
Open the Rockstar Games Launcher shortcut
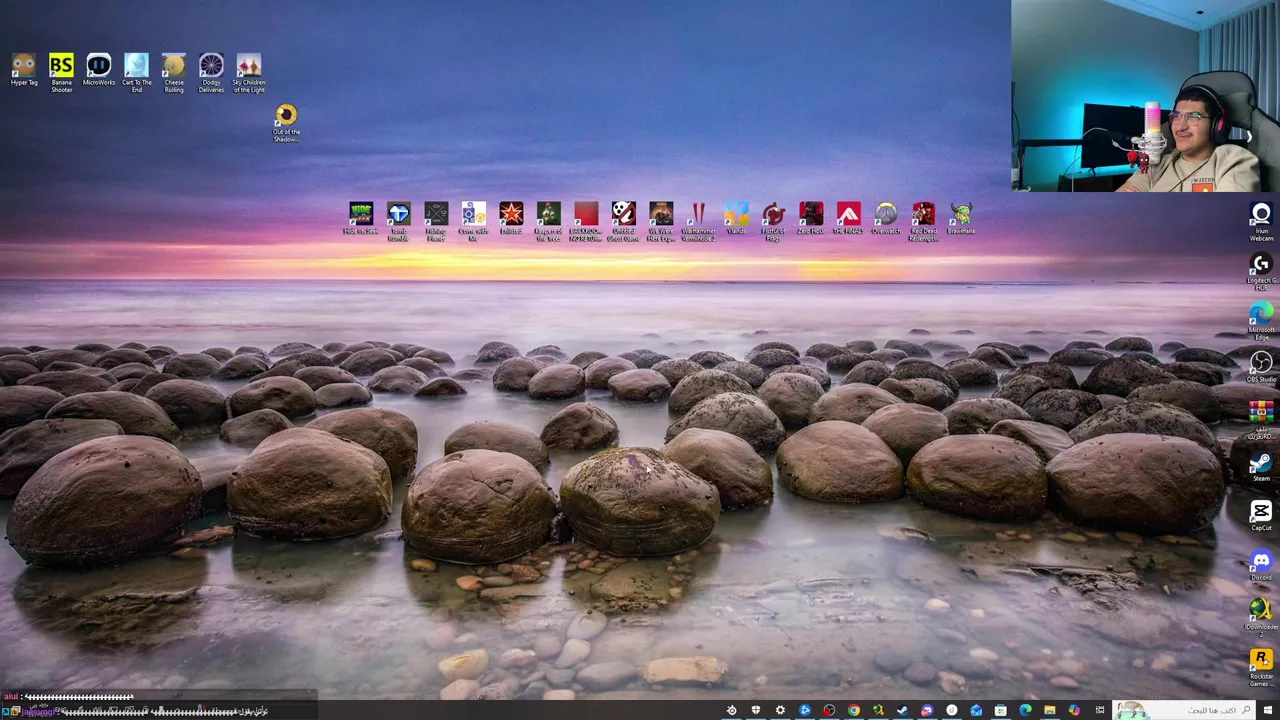pyautogui.click(x=1261, y=666)
